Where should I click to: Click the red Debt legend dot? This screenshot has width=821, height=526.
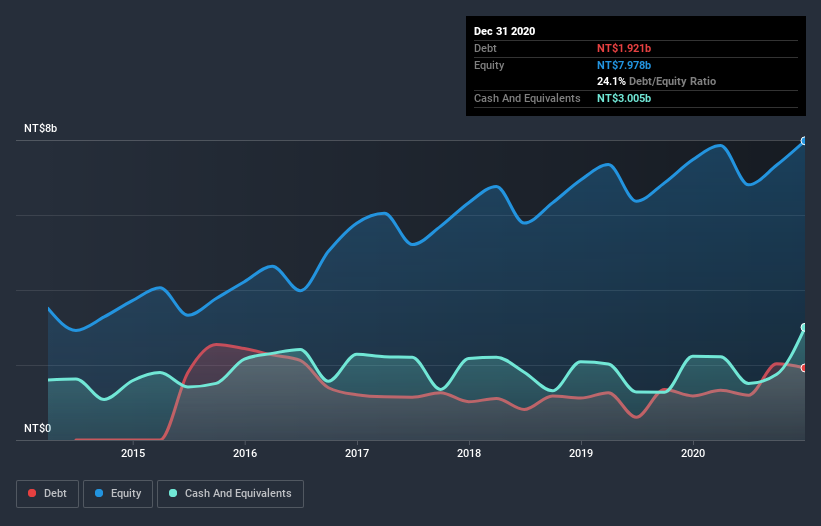point(32,493)
